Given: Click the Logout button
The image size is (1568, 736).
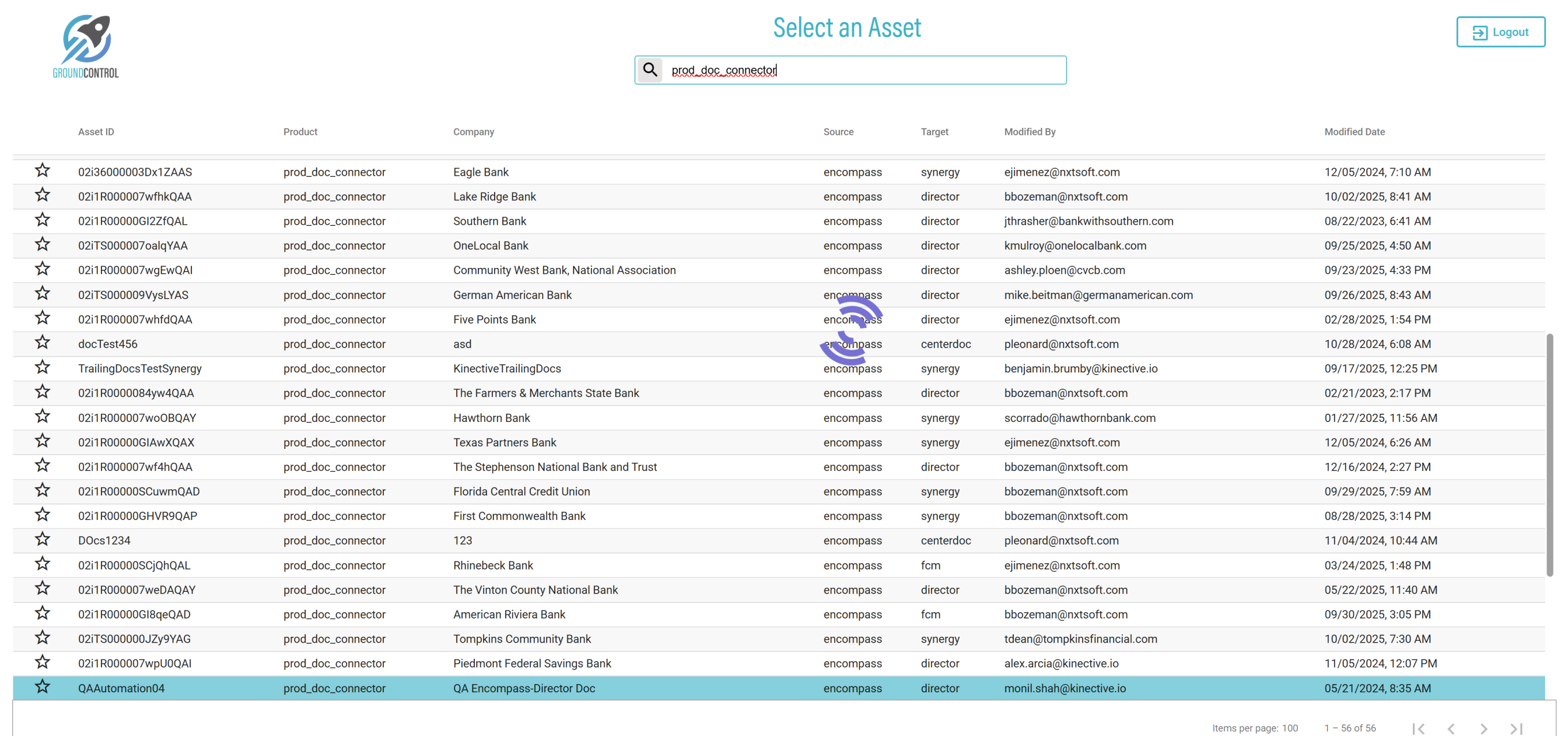Looking at the screenshot, I should pos(1500,32).
